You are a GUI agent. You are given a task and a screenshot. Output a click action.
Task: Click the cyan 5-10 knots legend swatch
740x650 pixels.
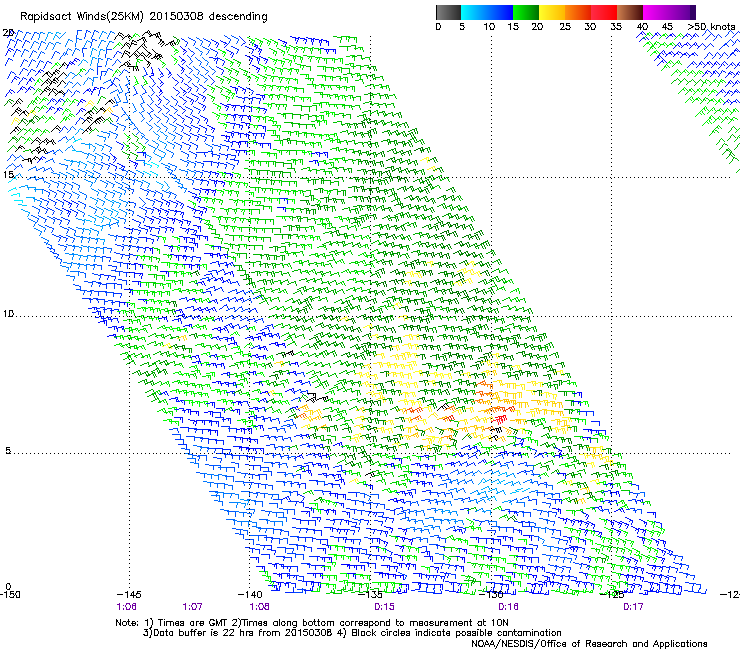pyautogui.click(x=474, y=12)
